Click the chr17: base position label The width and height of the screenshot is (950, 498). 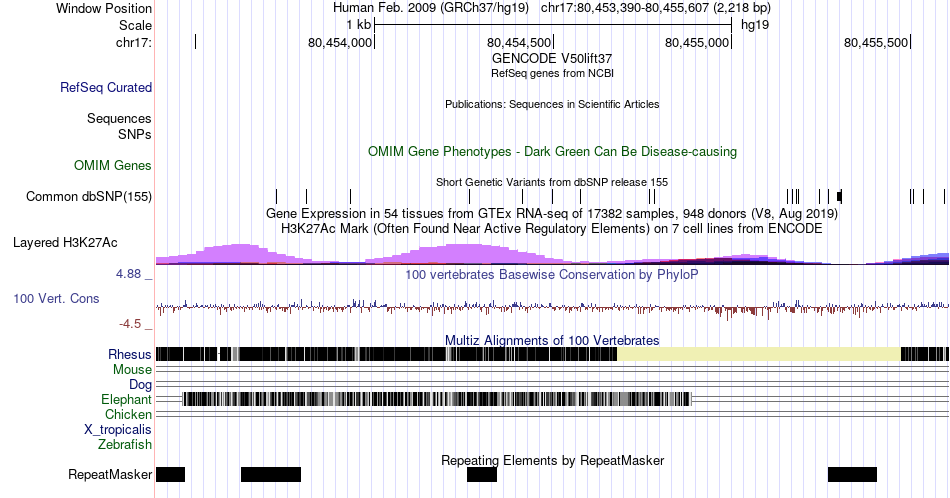[x=134, y=42]
